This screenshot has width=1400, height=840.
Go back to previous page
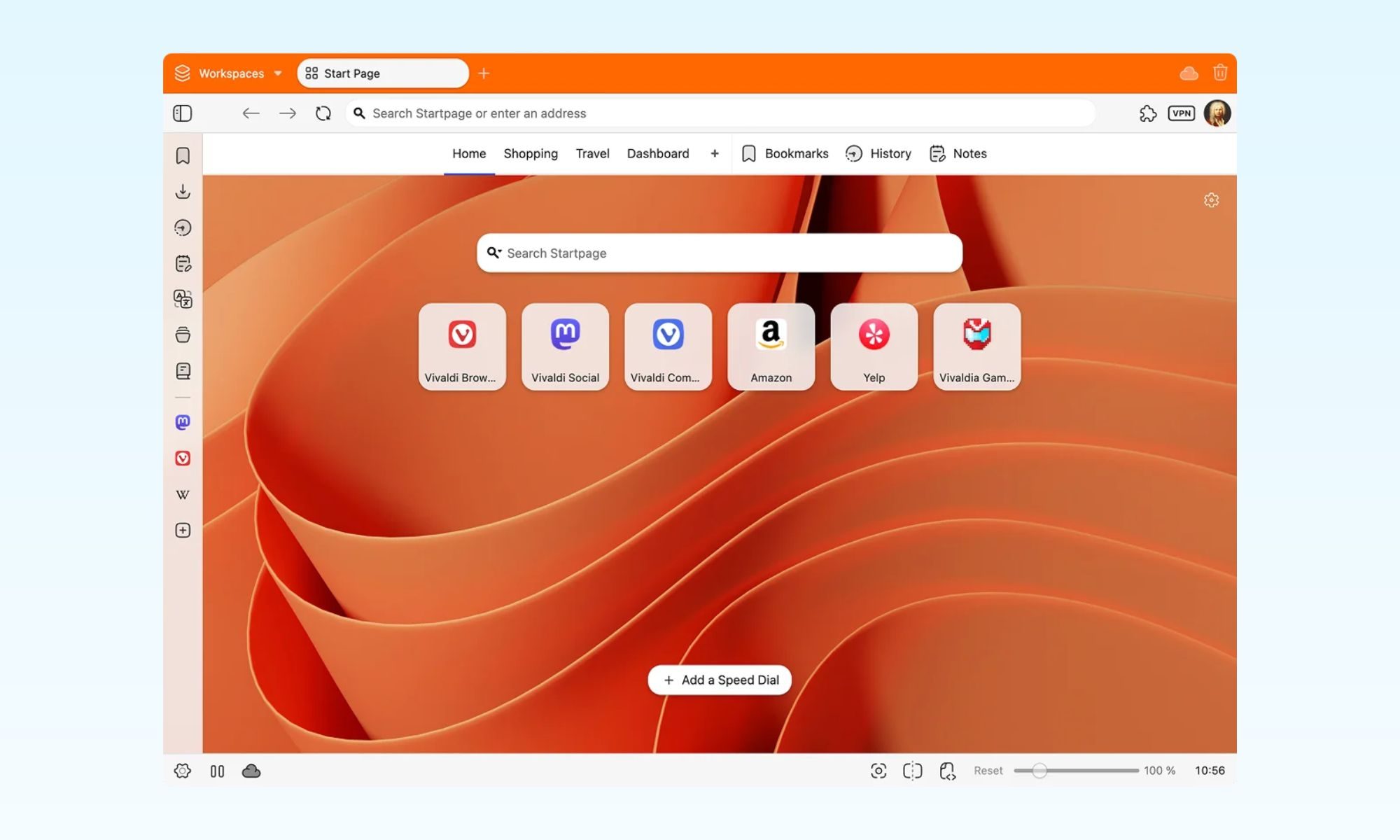(251, 113)
